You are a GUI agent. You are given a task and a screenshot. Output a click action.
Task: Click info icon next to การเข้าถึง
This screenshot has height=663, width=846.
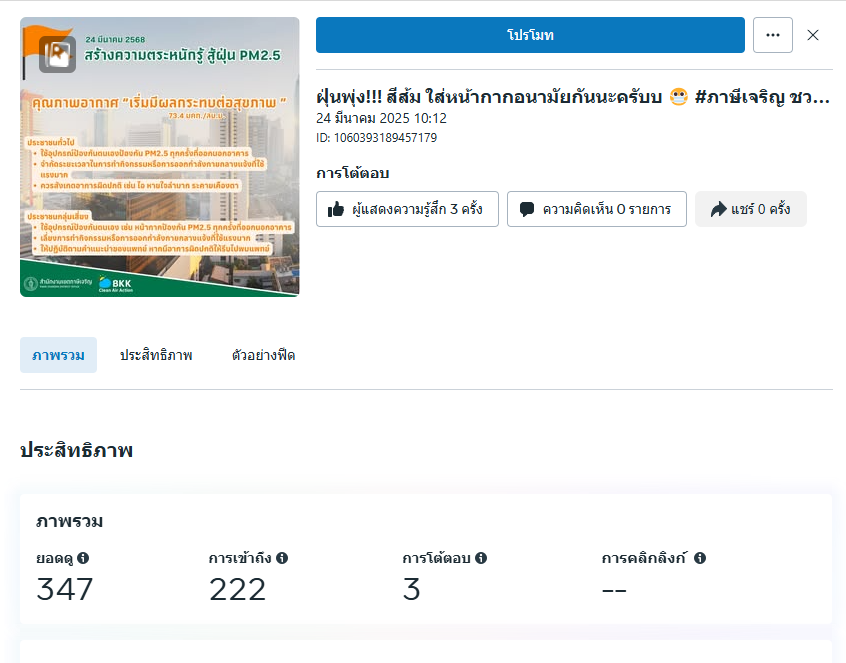point(282,558)
